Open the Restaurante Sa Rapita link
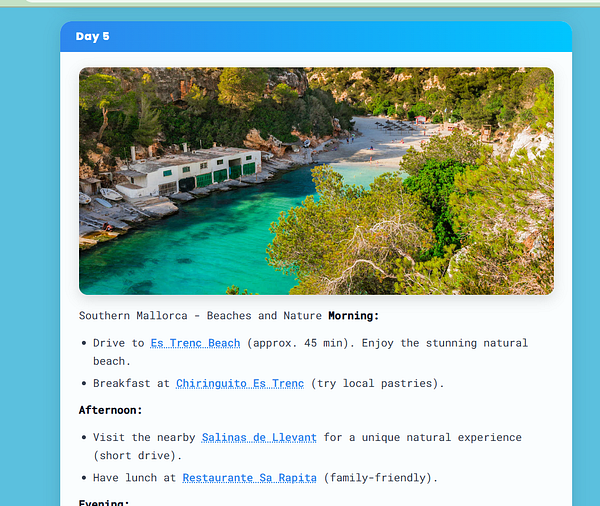600x506 pixels. [249, 478]
